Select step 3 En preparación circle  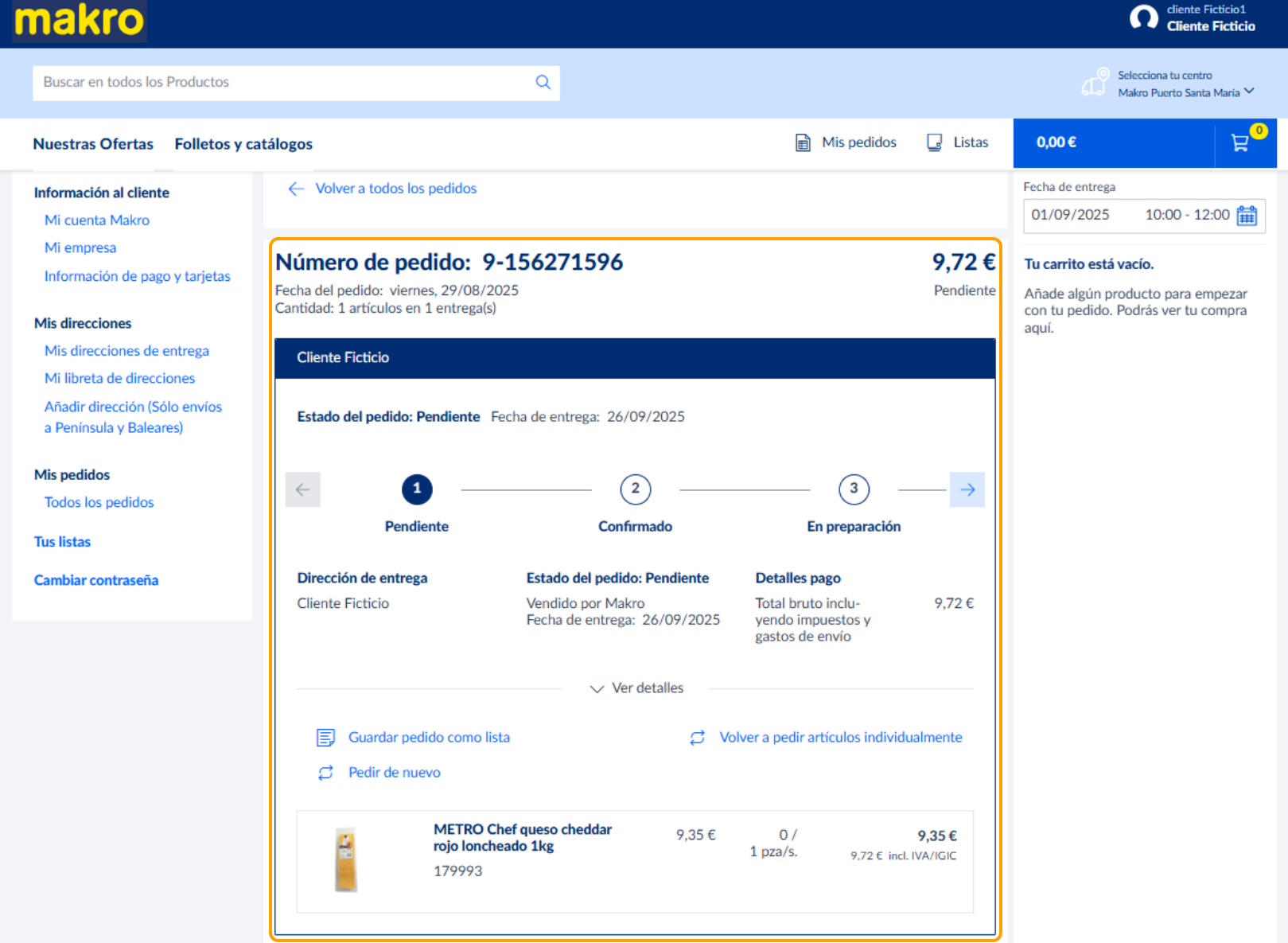pos(854,489)
